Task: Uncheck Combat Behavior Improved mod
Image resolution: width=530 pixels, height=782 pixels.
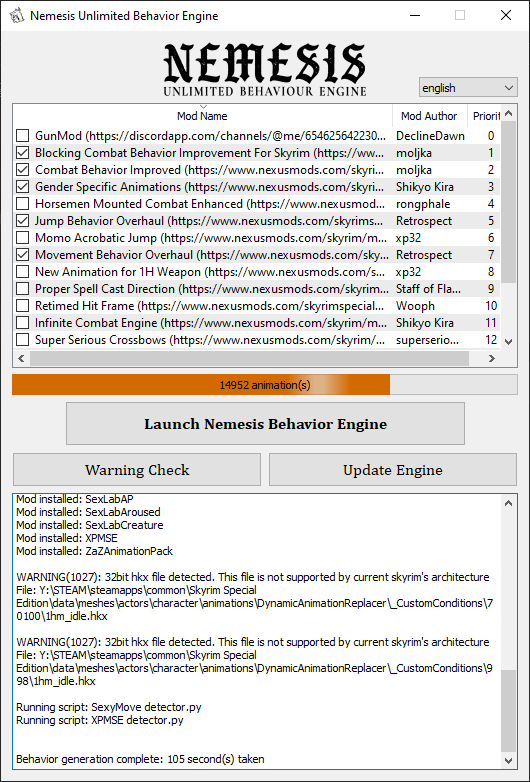Action: pyautogui.click(x=22, y=170)
